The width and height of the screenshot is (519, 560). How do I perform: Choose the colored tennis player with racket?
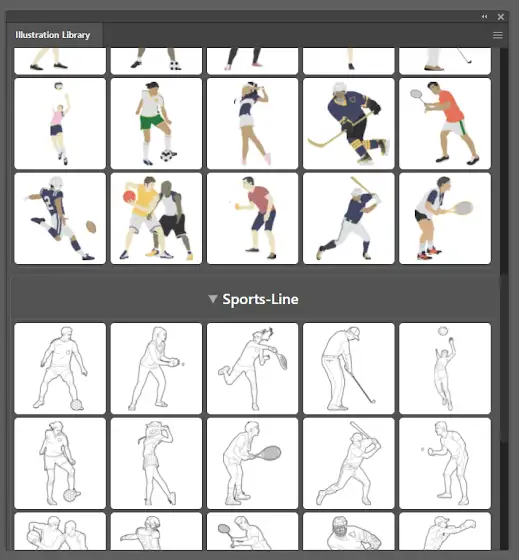445,219
